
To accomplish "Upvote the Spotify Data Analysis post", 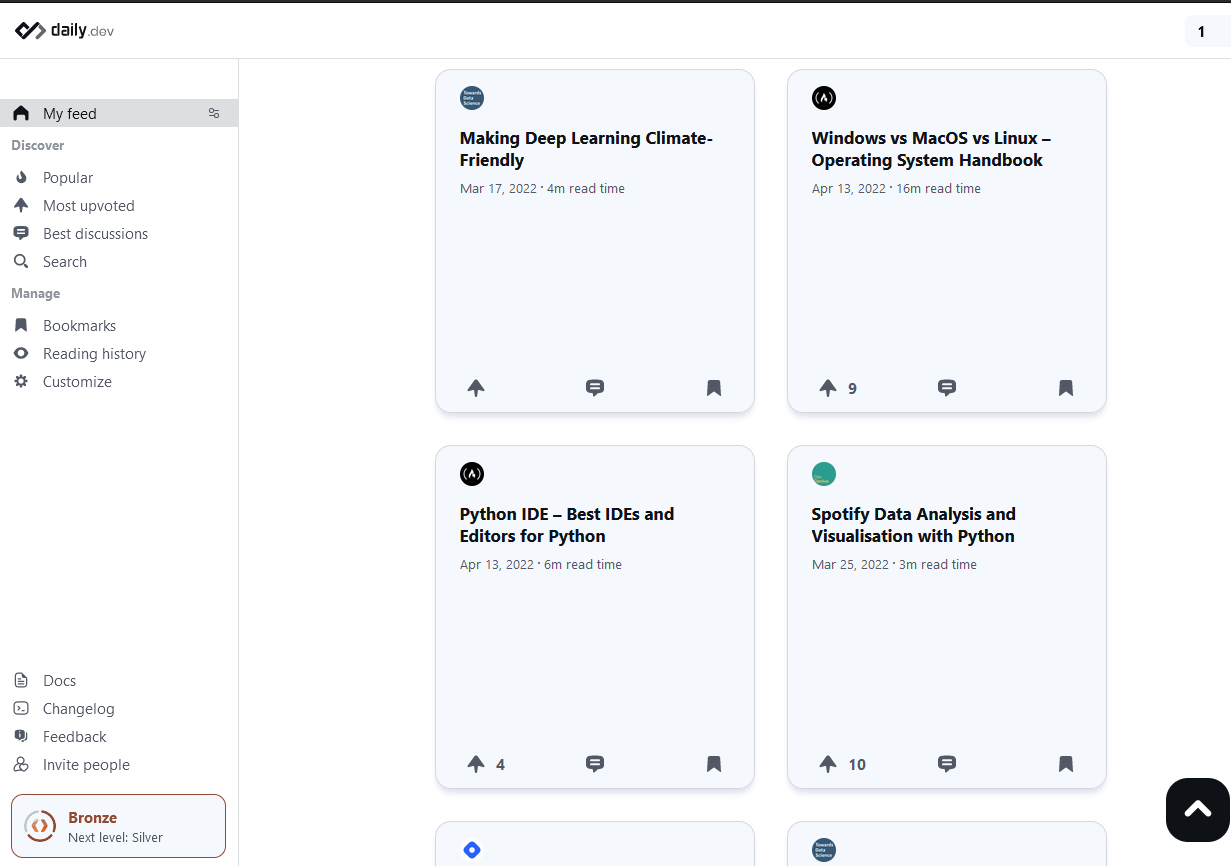I will (828, 764).
